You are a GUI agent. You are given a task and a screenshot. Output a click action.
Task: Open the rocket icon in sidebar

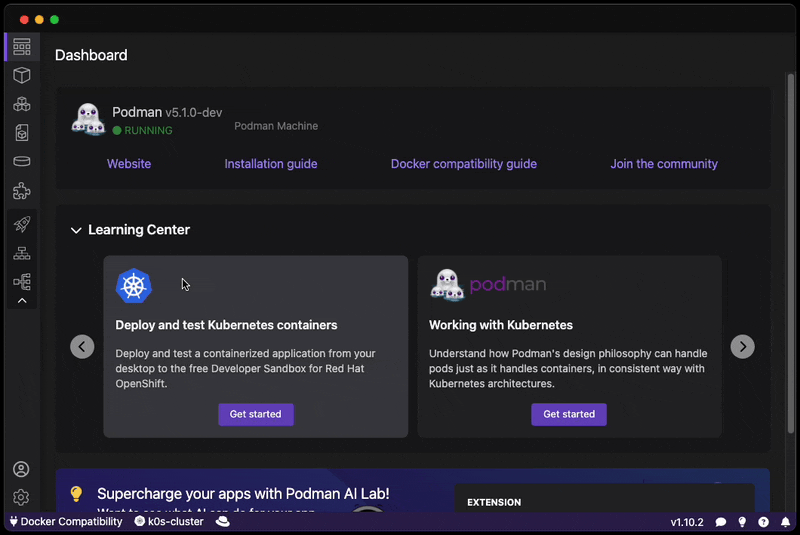(x=21, y=224)
